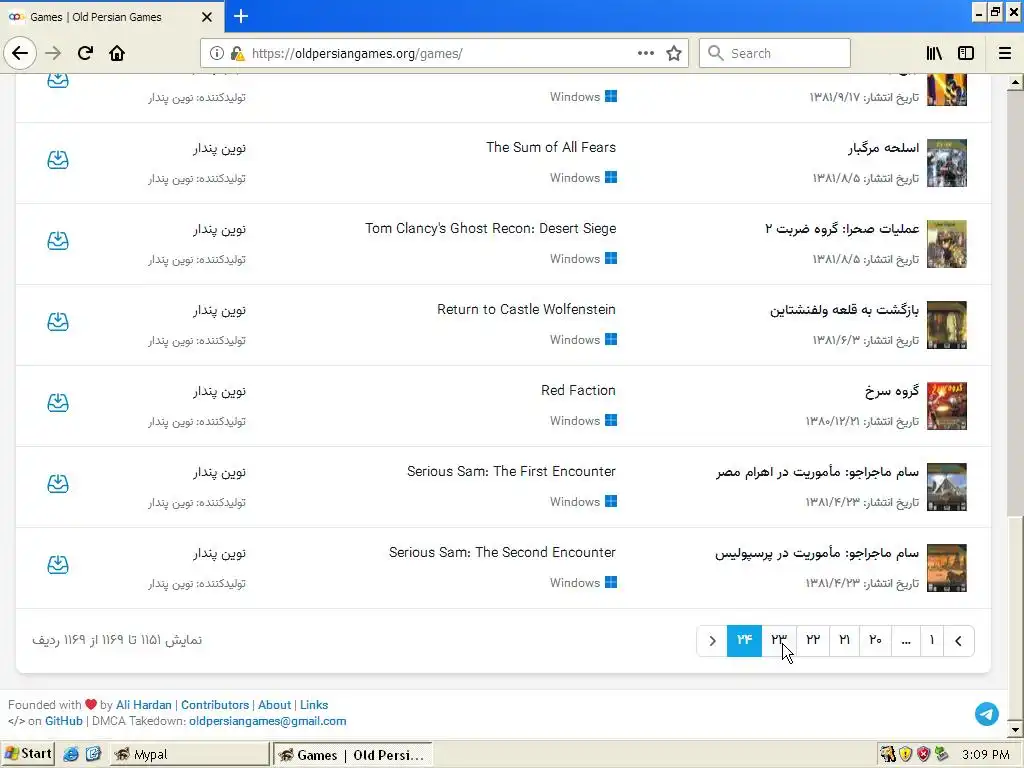Go to pagination page ۲۲
Viewport: 1024px width, 768px height.
(812, 640)
